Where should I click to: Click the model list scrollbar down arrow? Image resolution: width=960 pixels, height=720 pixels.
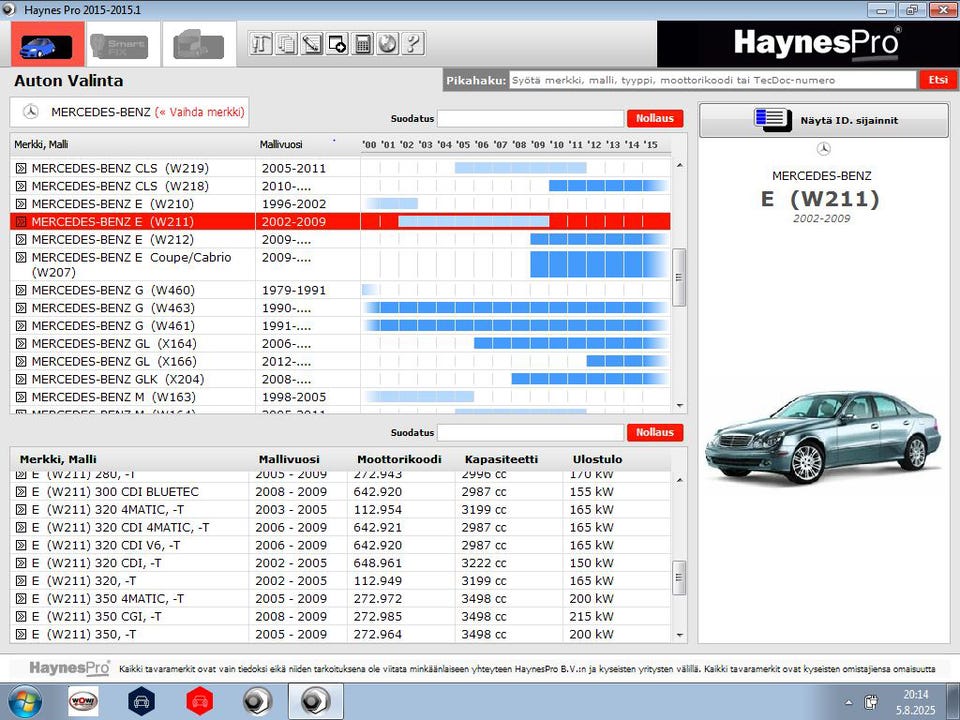(681, 405)
